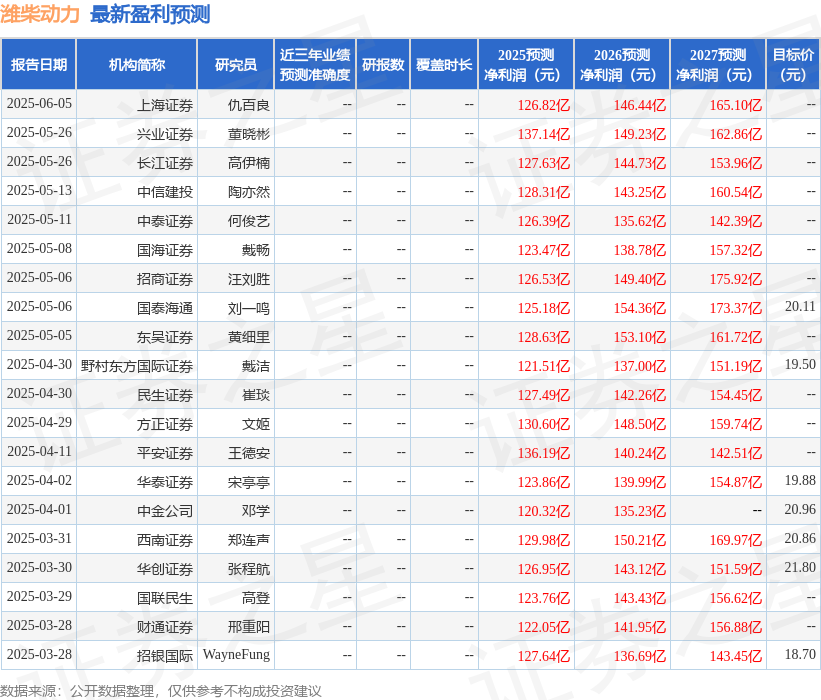Screen dimensions: 821x700
Task: Click the 目标价 column header
Action: point(791,62)
